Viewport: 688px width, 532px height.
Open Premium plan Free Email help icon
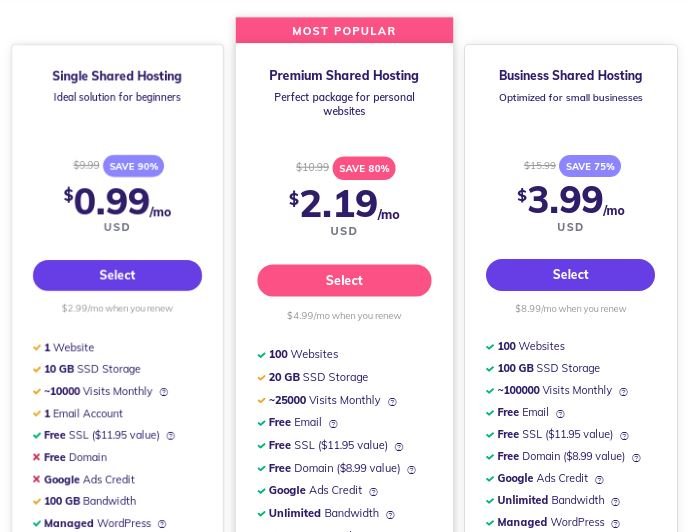[x=333, y=424]
